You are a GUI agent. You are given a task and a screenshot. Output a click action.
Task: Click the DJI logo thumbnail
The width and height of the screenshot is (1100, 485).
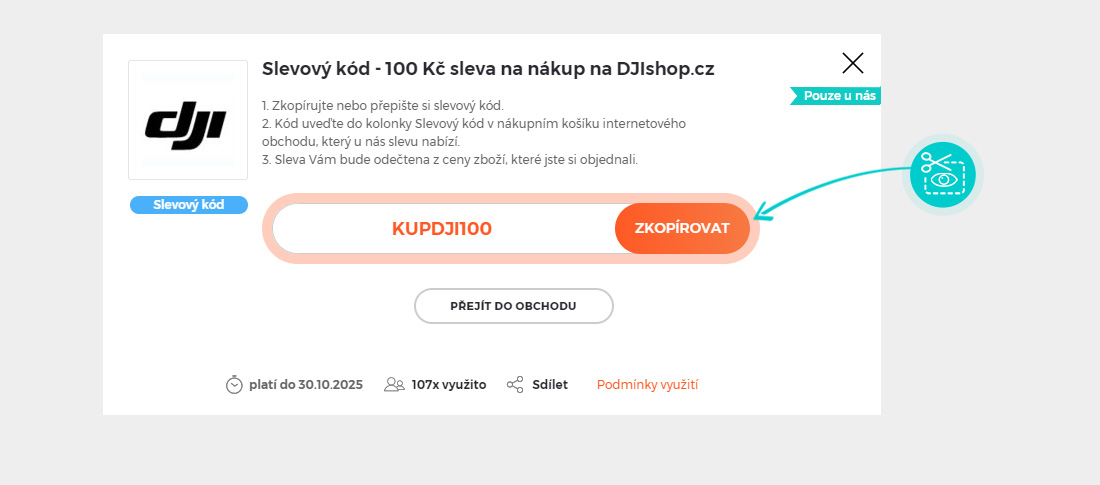(x=188, y=120)
